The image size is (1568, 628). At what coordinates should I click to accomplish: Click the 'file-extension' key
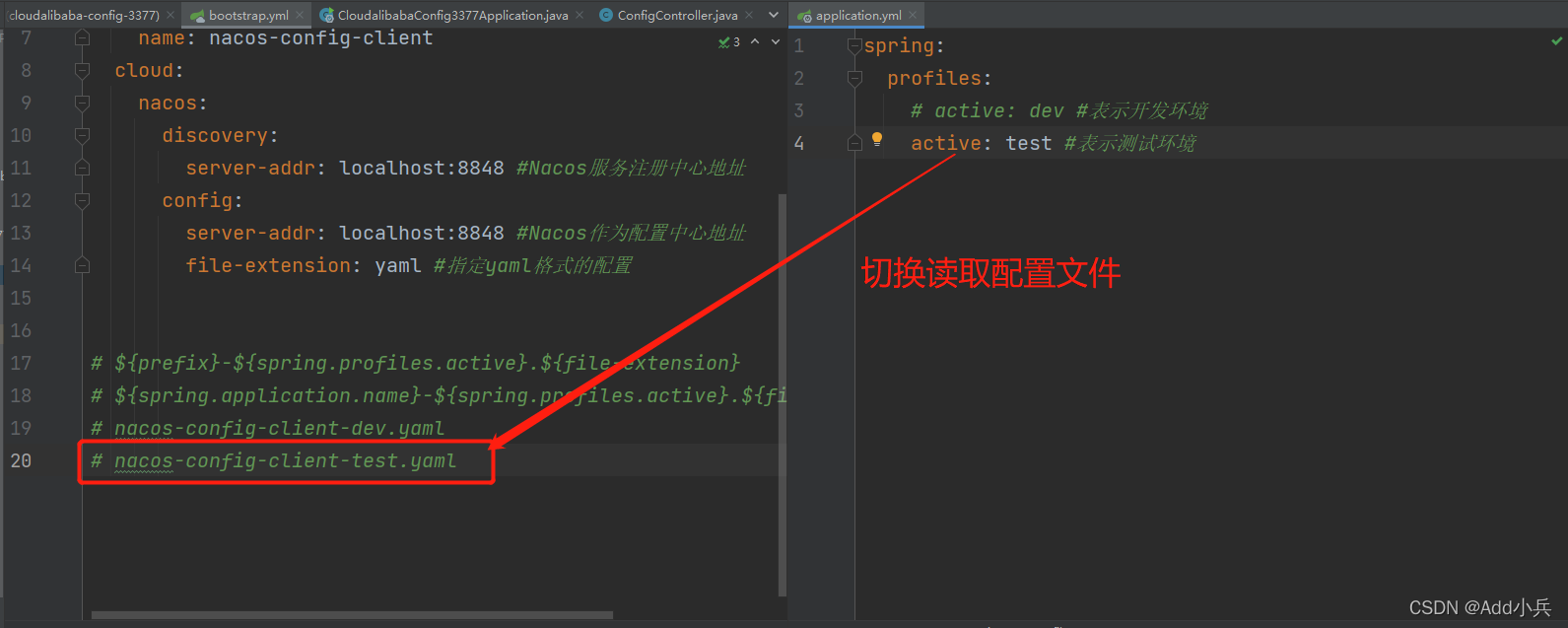click(x=268, y=265)
